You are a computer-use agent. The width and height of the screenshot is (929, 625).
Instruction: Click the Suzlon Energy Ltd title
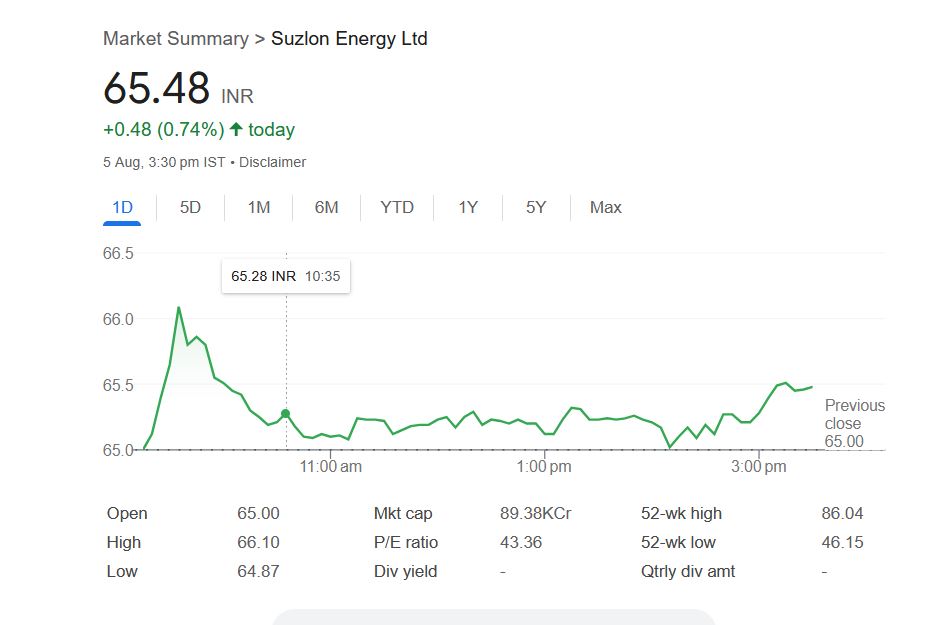[x=349, y=39]
